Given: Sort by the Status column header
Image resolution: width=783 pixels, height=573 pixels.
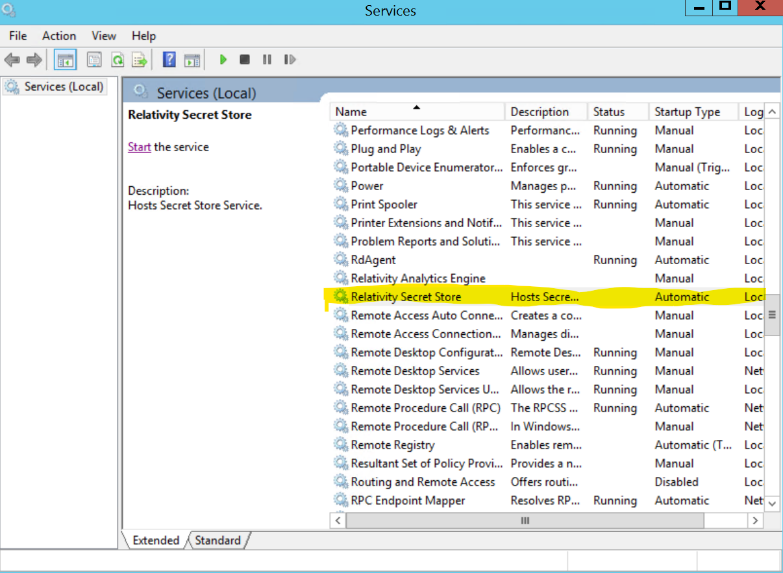Looking at the screenshot, I should 618,112.
